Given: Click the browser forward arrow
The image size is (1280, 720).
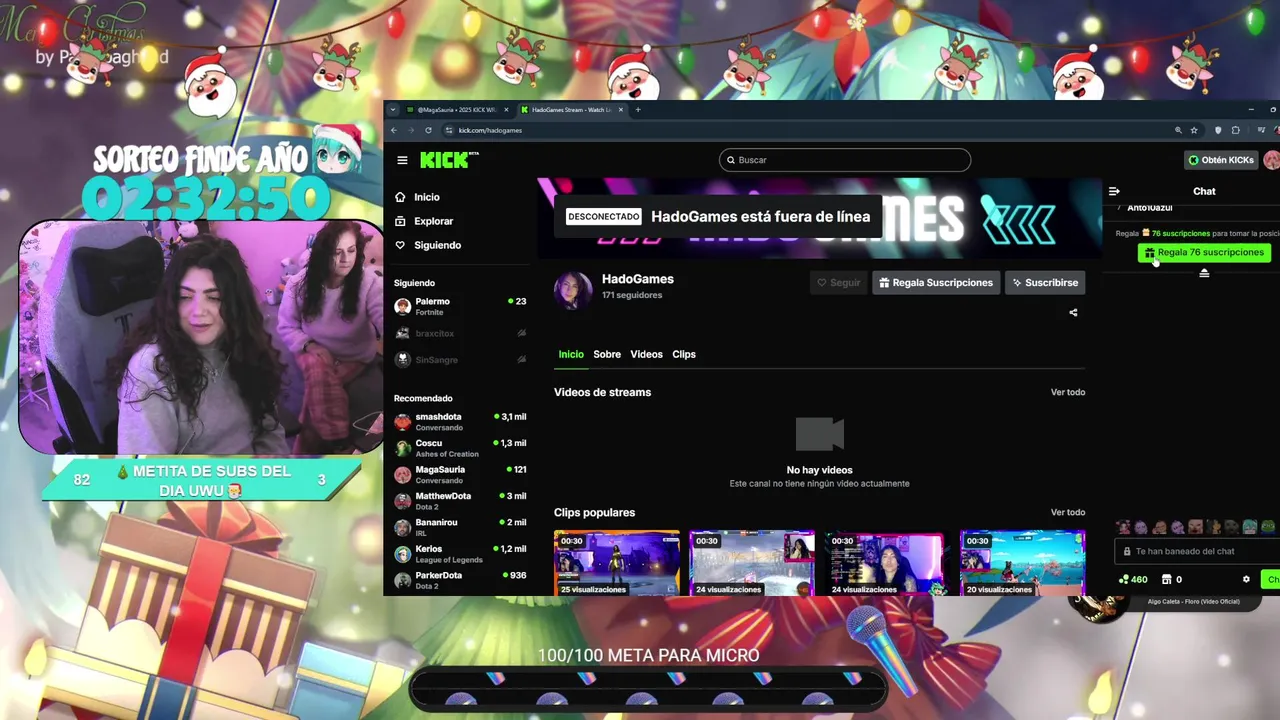Looking at the screenshot, I should click(411, 130).
